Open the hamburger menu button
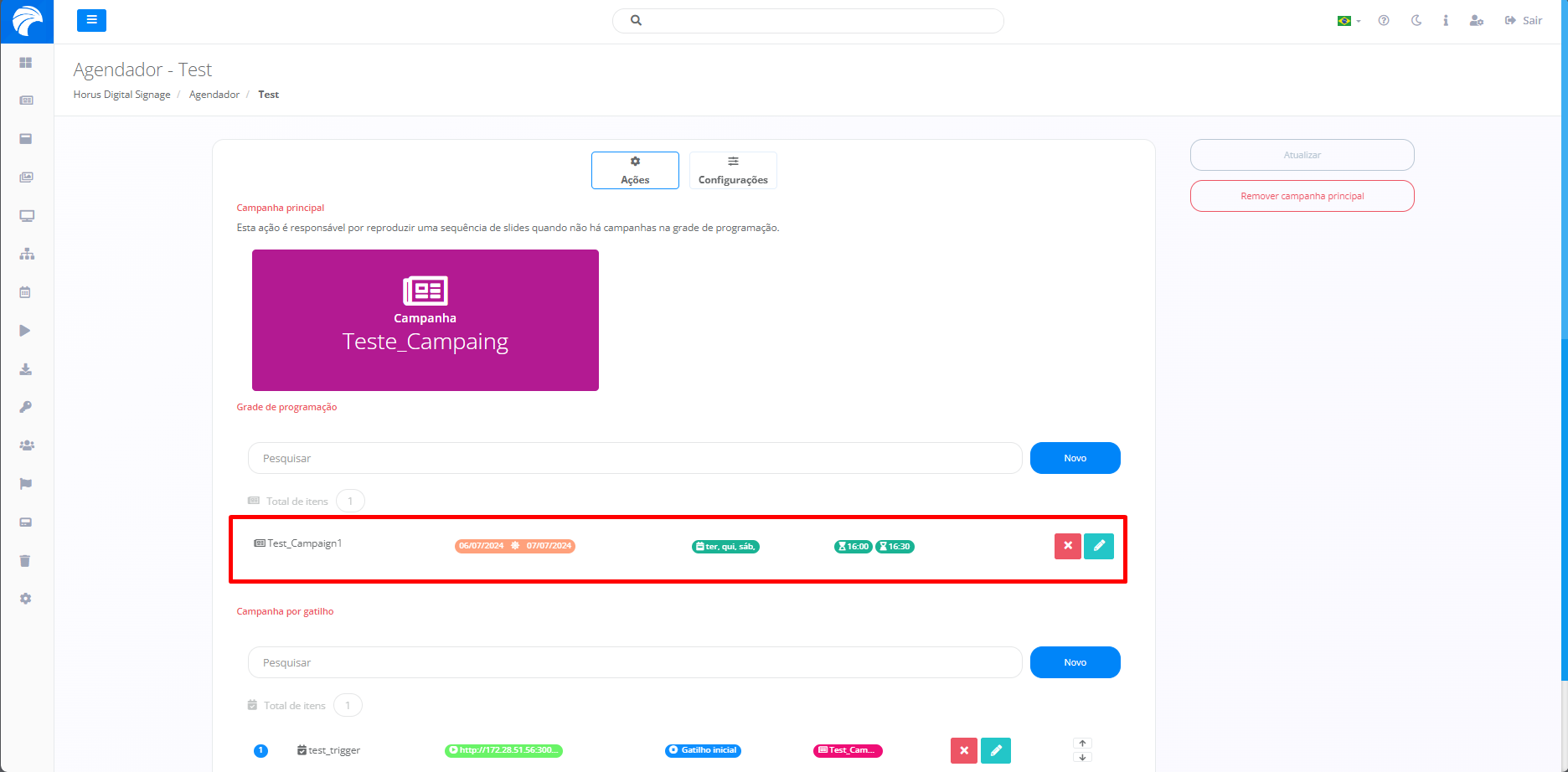 point(91,20)
